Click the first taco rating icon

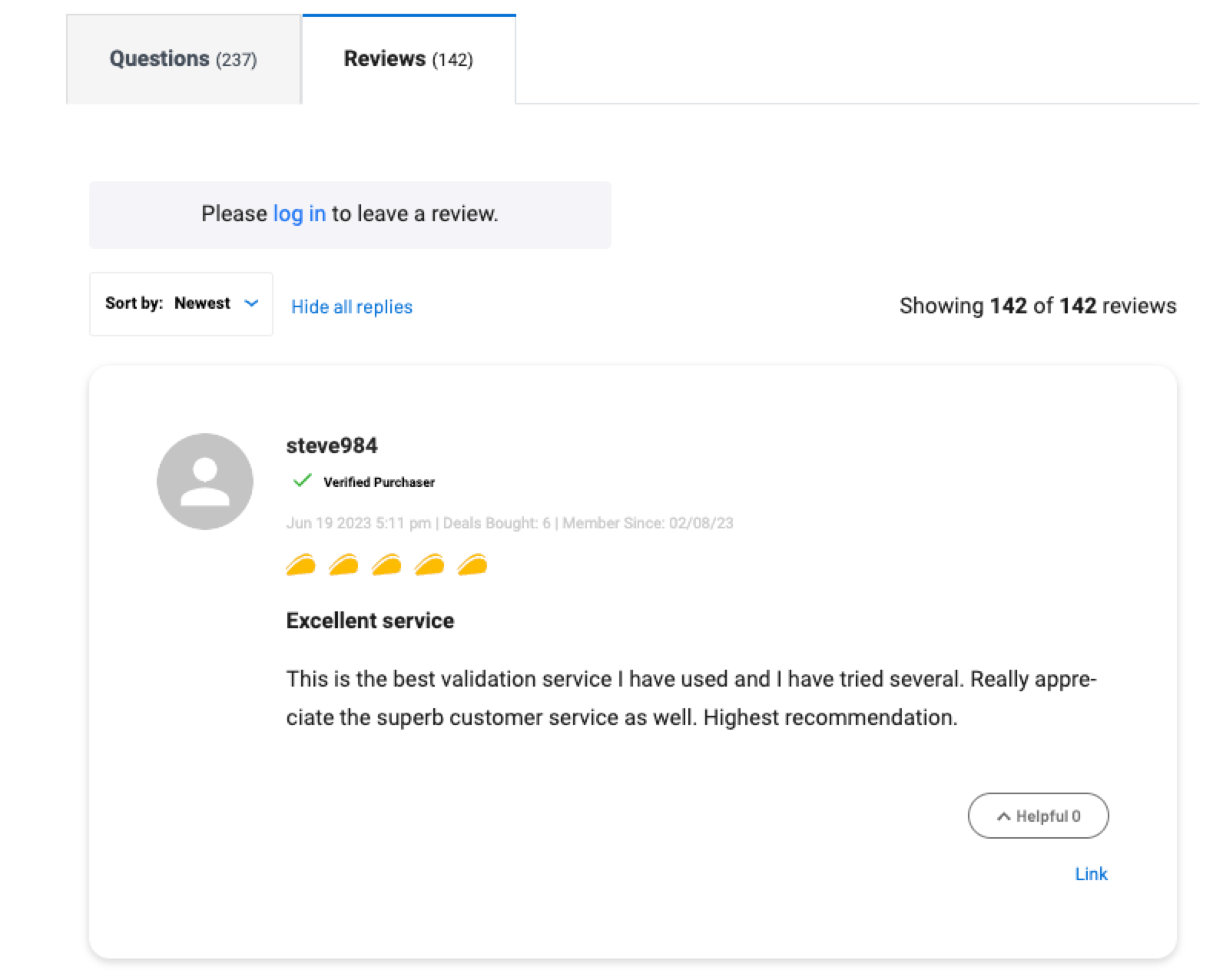coord(300,565)
